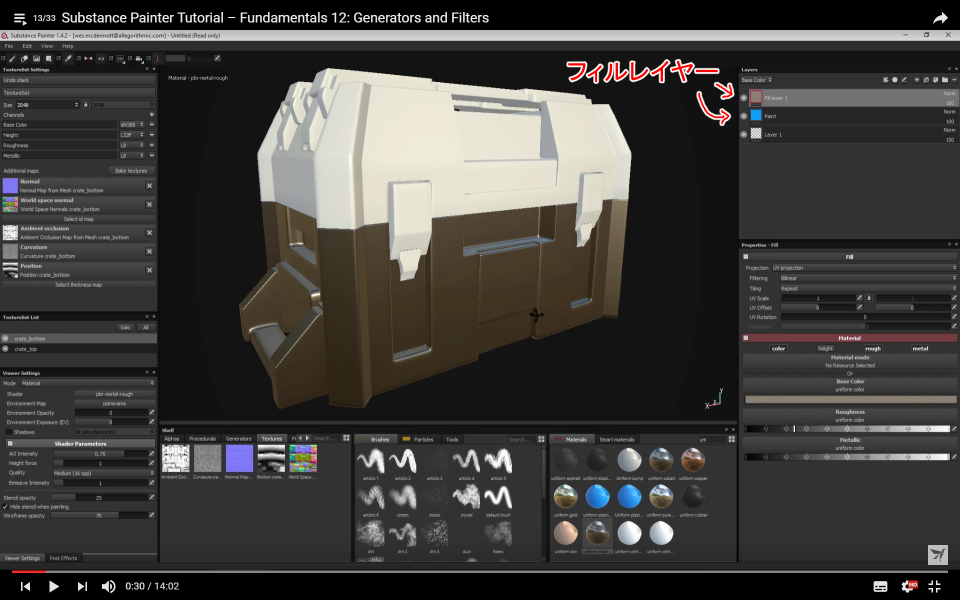Switch to the Smart materials tab
Image resolution: width=960 pixels, height=600 pixels.
pyautogui.click(x=616, y=439)
